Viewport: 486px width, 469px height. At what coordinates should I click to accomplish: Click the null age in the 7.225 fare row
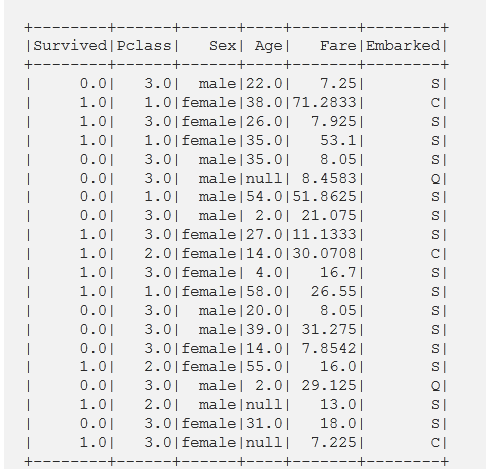tap(264, 442)
